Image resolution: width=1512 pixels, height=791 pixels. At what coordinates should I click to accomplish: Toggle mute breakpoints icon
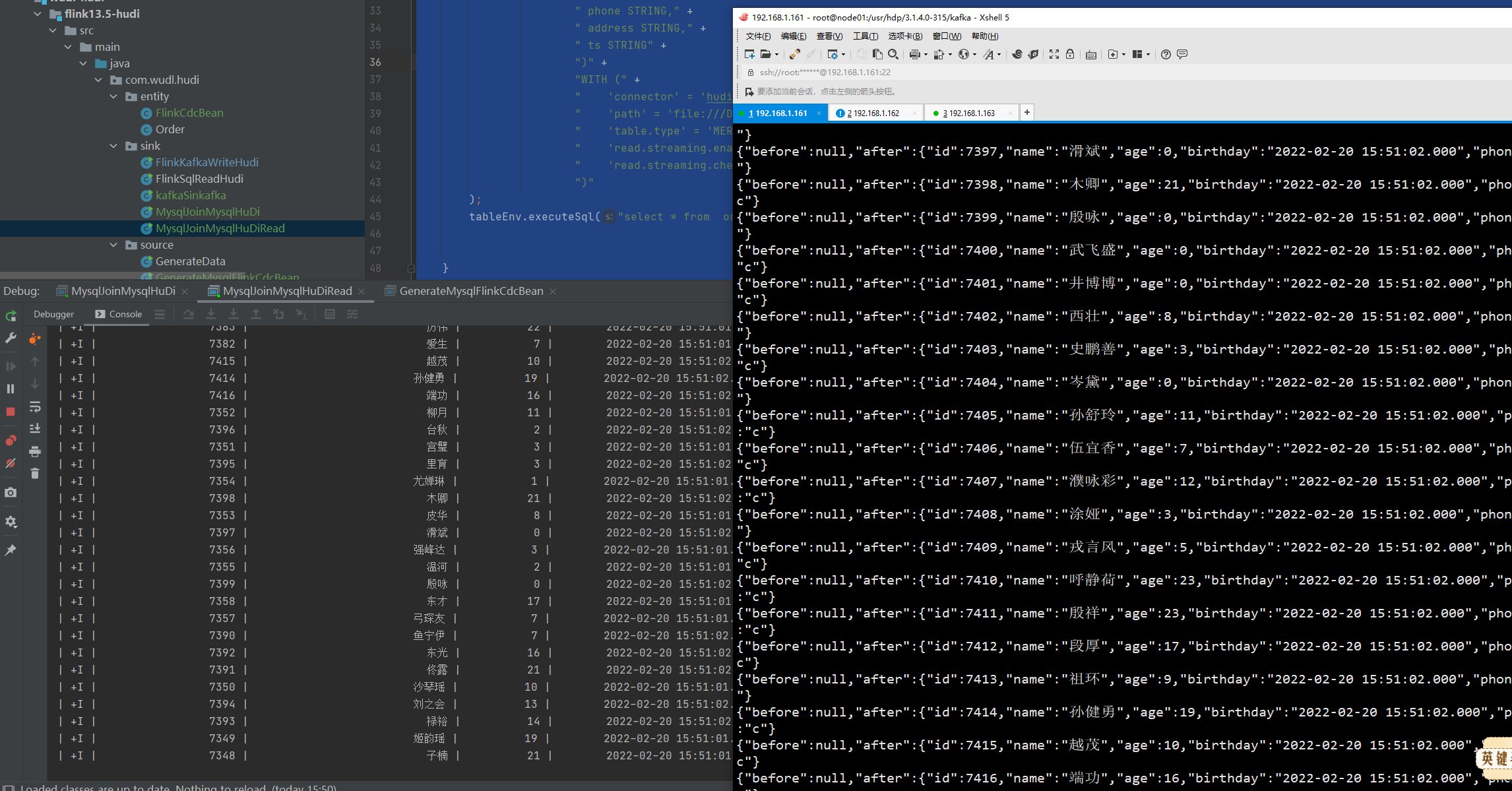(11, 463)
